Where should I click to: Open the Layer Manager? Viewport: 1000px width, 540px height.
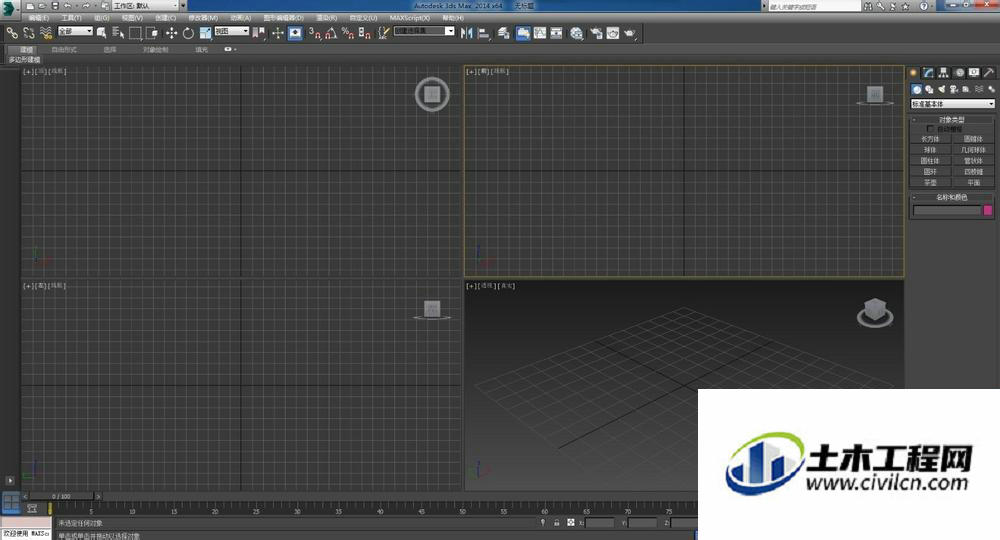[504, 33]
